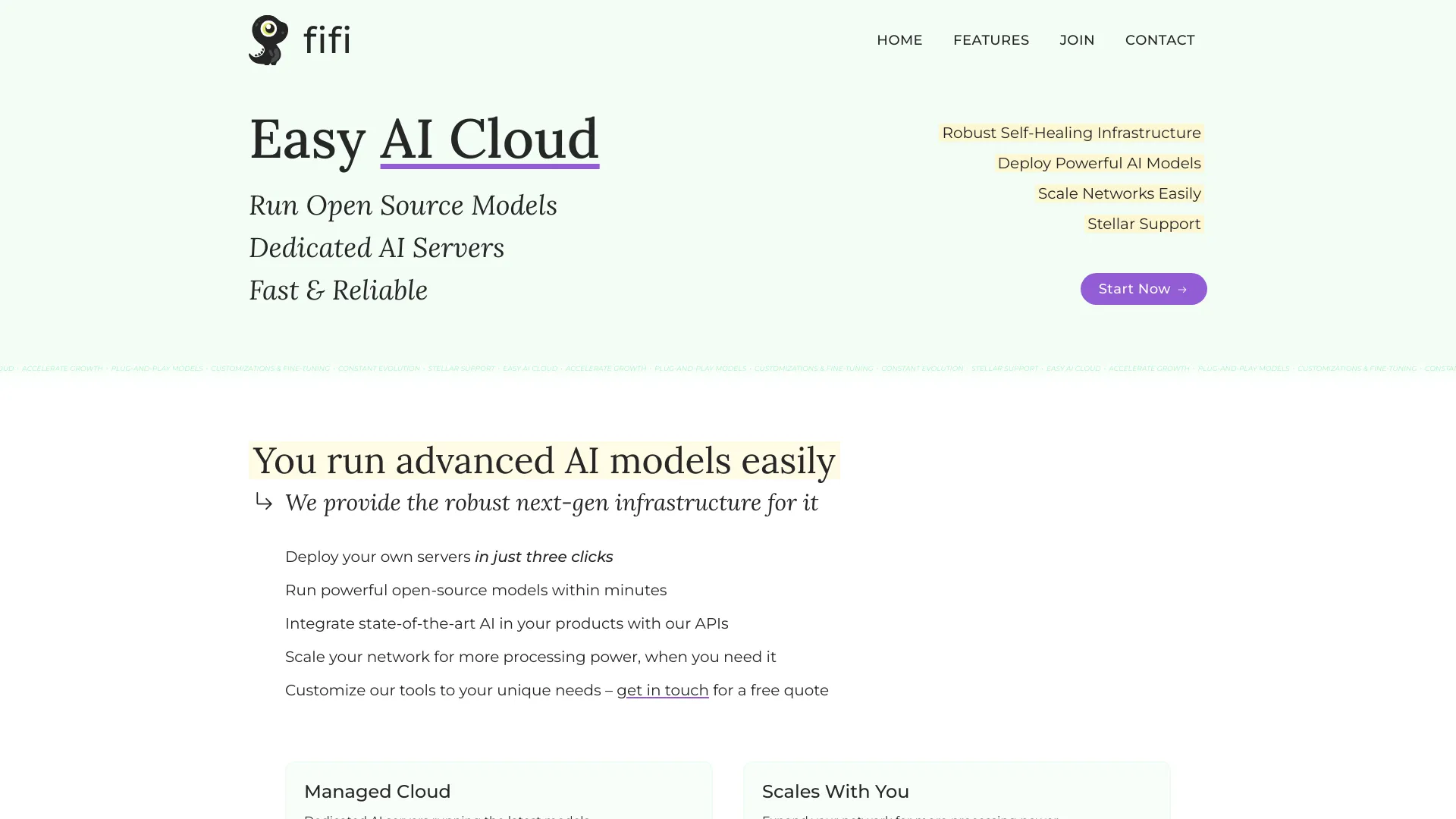The image size is (1456, 819).
Task: Open the FEATURES navigation item
Action: point(991,40)
